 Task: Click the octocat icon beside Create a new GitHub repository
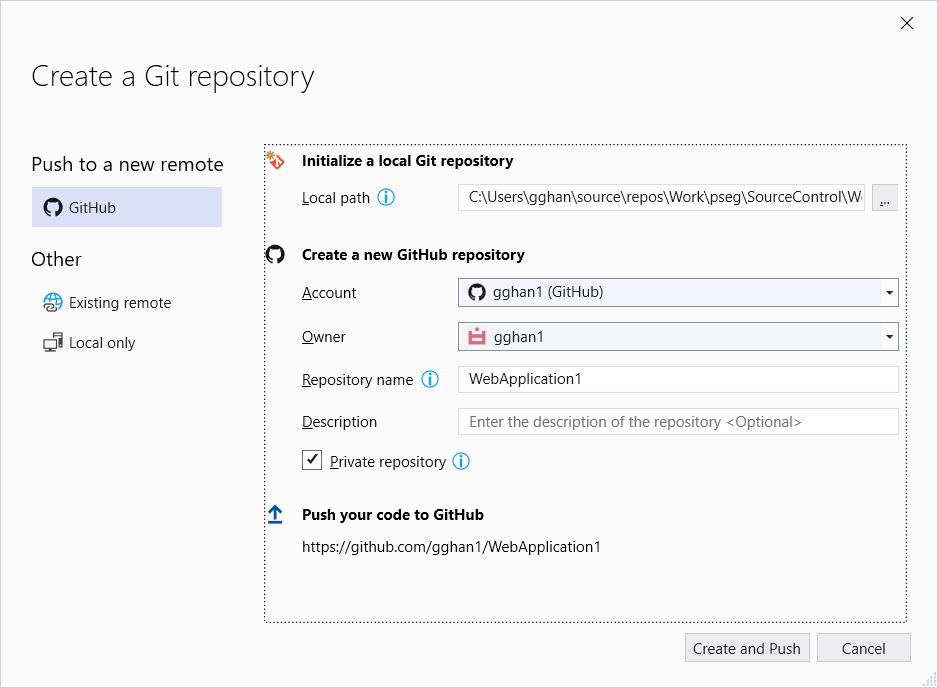(276, 254)
